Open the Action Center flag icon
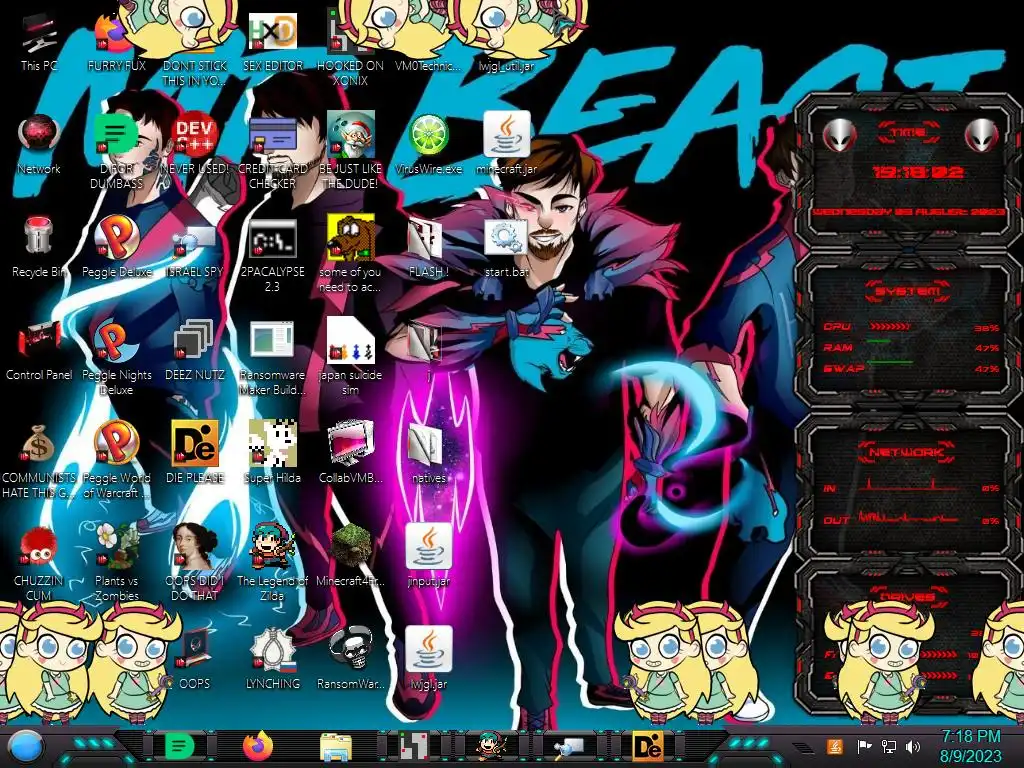Screen dimensions: 1024x768 coord(865,746)
